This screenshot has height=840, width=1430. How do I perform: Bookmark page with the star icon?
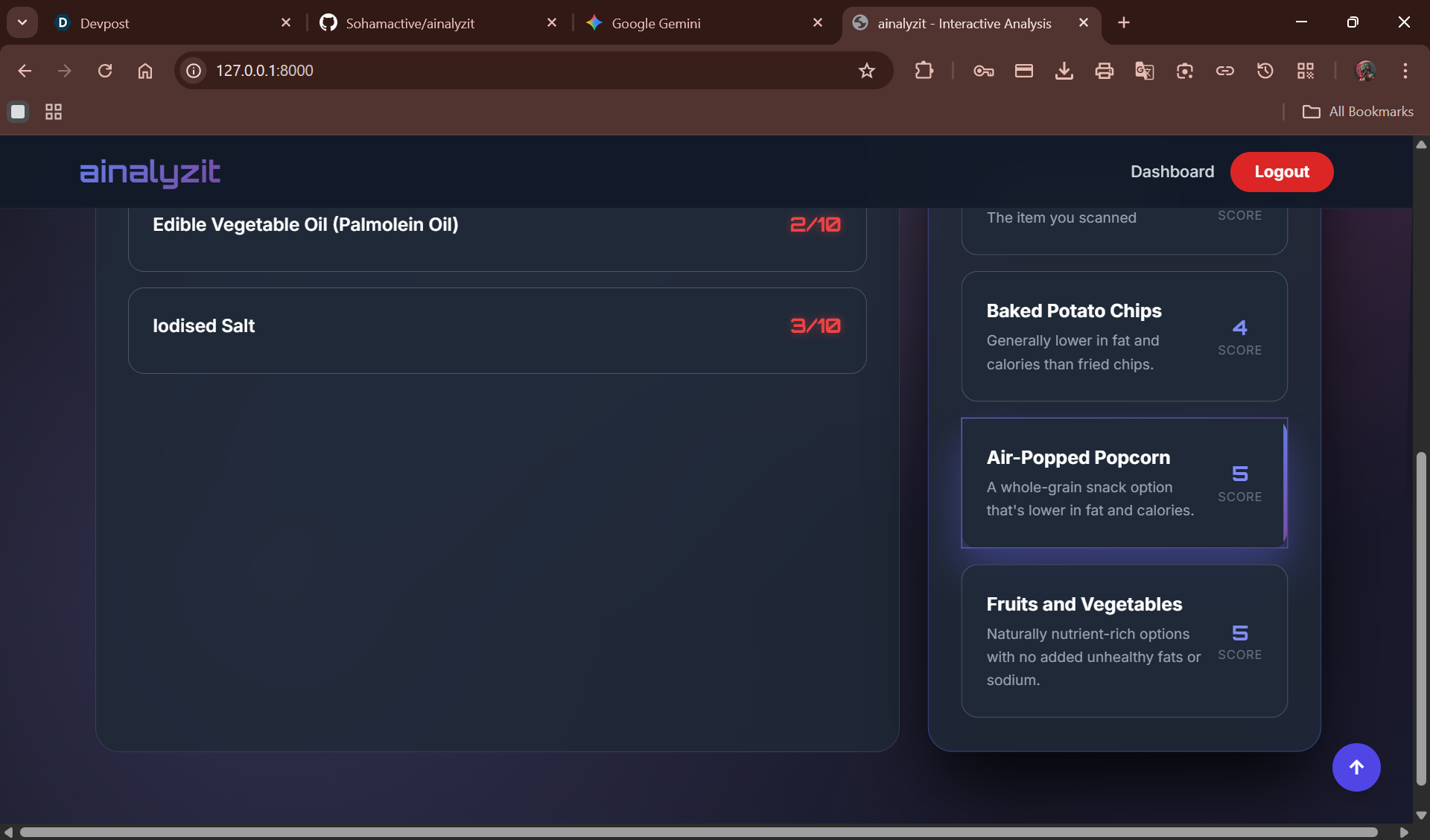[x=866, y=71]
